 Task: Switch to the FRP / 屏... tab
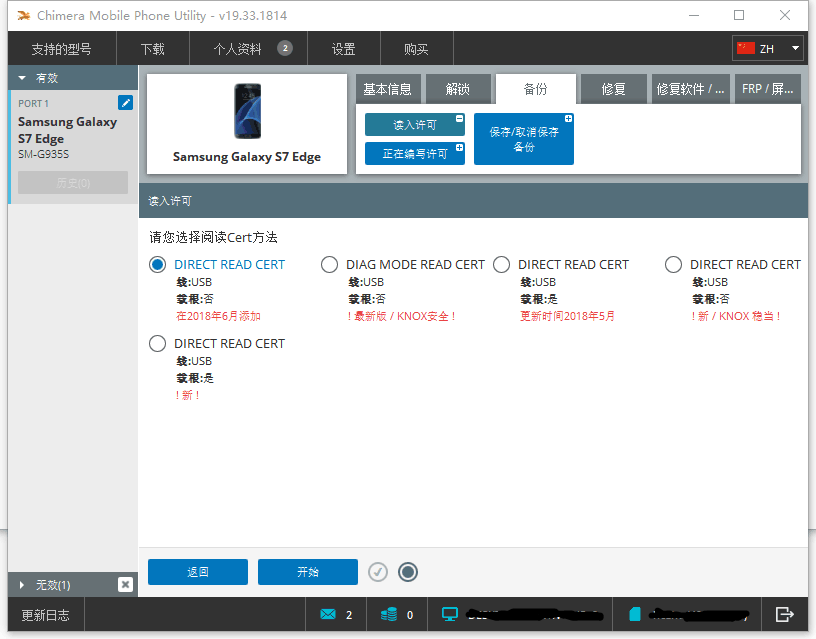pos(768,89)
